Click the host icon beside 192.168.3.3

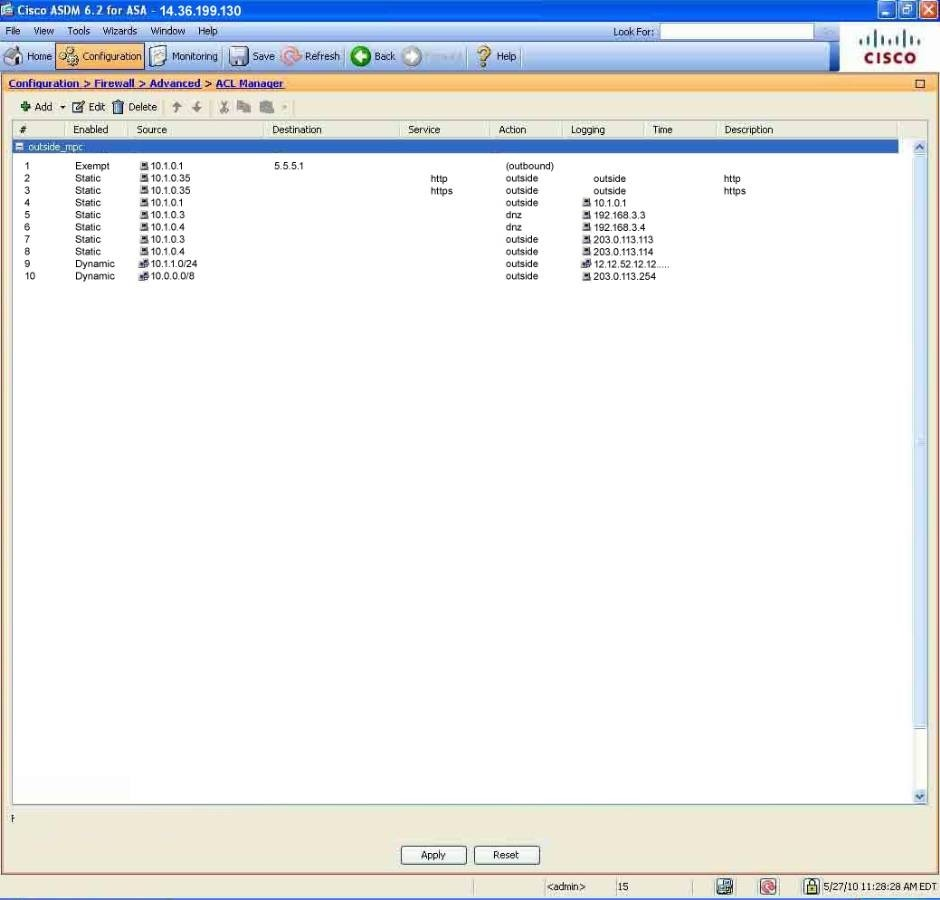coord(587,215)
